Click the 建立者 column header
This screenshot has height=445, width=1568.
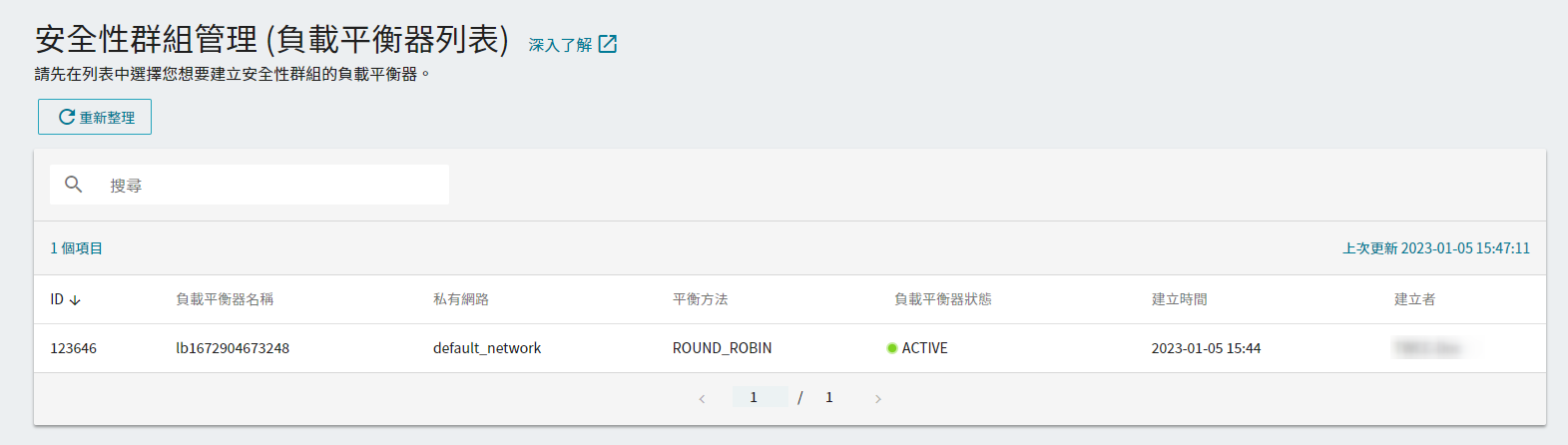(x=1415, y=299)
